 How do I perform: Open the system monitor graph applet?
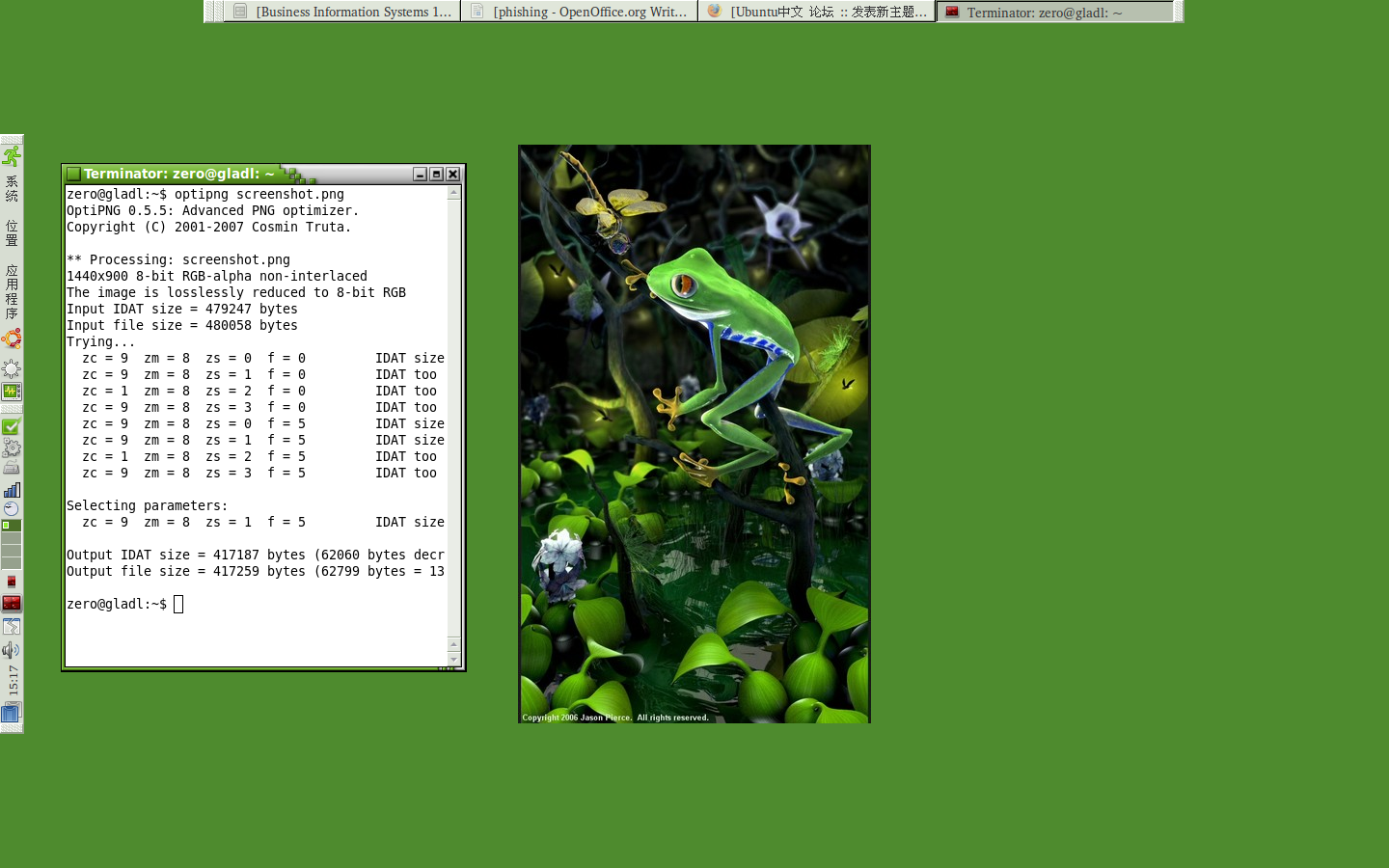[12, 392]
